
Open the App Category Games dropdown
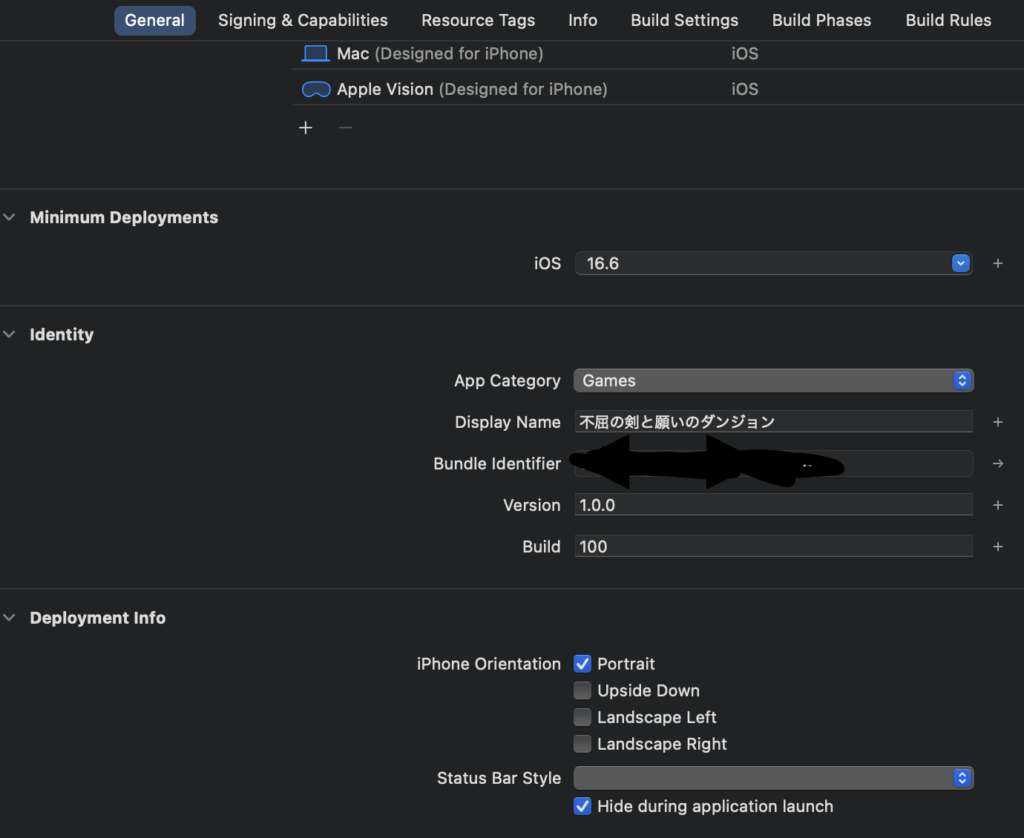[773, 381]
